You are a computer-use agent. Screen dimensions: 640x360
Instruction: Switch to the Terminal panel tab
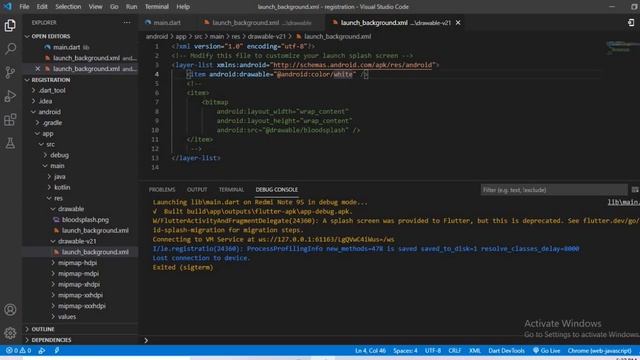coord(231,190)
